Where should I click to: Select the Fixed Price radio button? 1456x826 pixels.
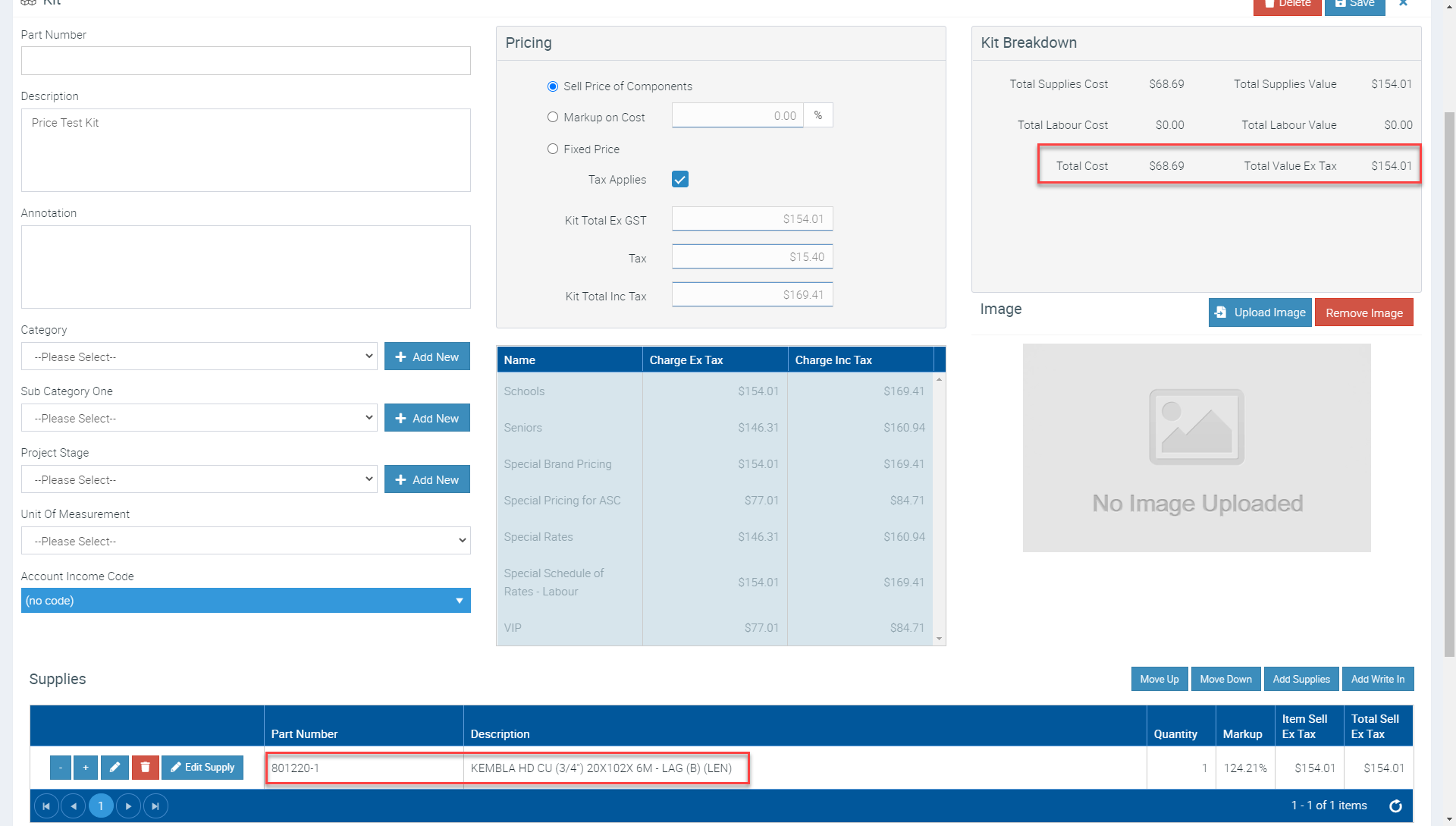[x=553, y=149]
